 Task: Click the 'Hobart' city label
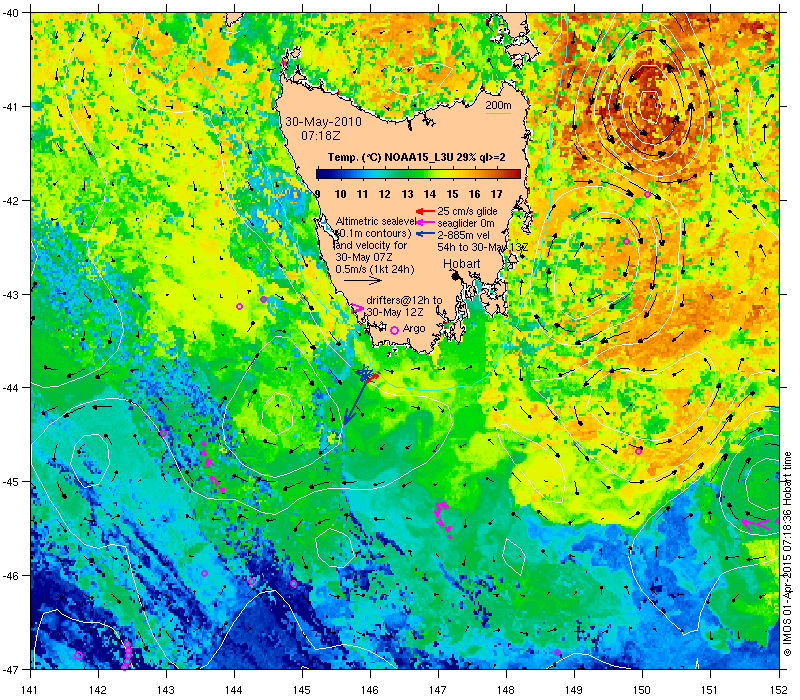point(461,264)
